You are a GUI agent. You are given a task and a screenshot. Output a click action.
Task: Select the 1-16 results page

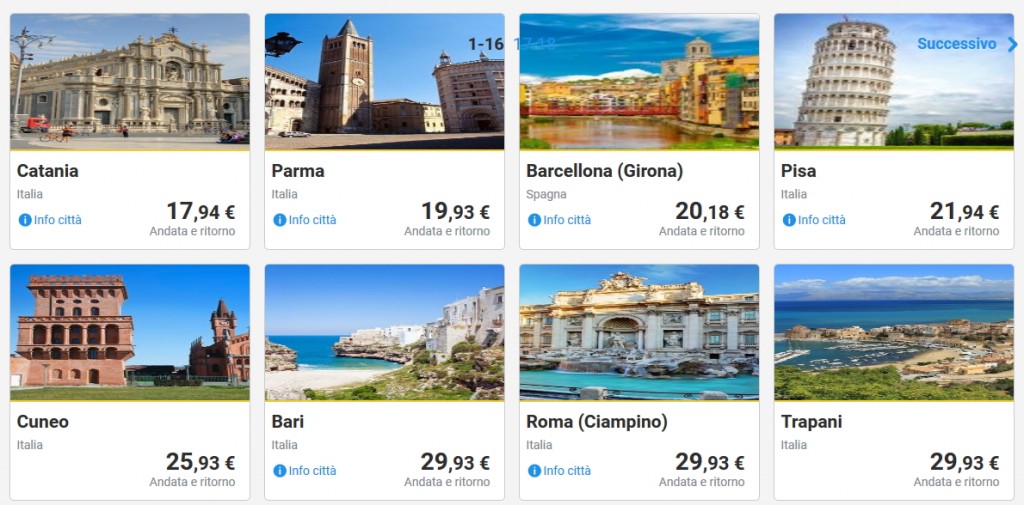486,44
